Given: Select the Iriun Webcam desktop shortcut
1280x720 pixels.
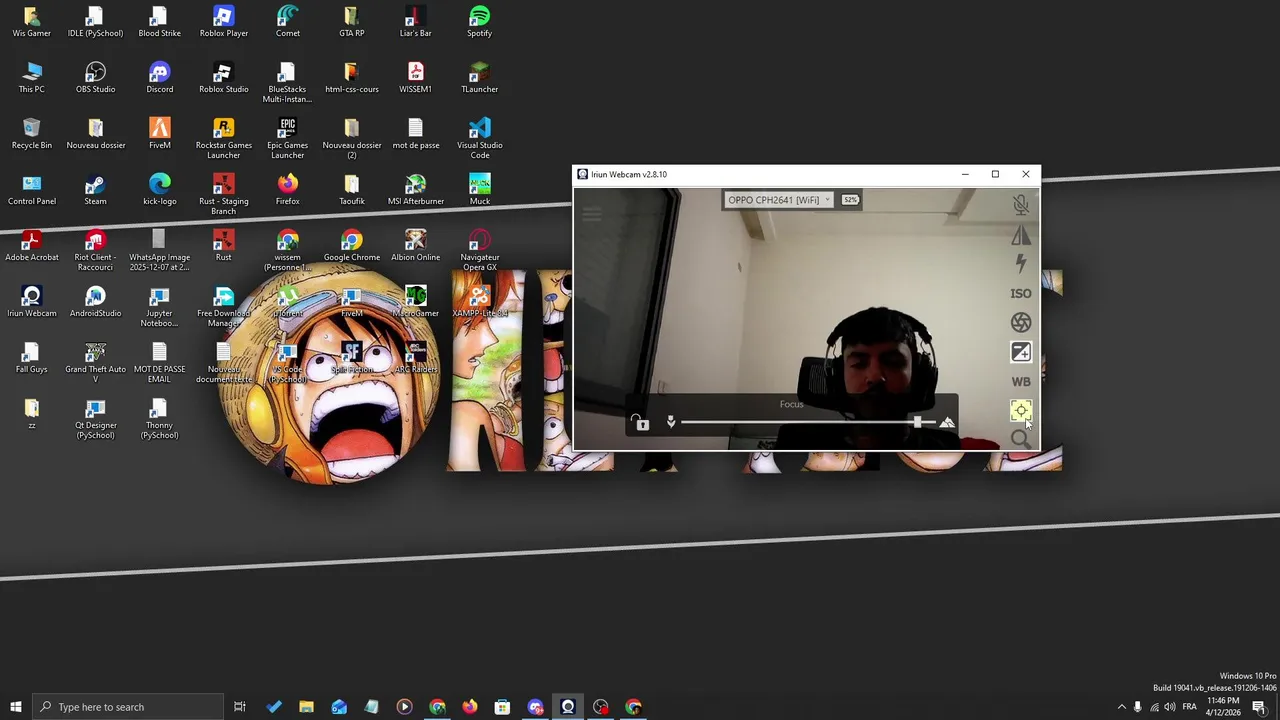Looking at the screenshot, I should pyautogui.click(x=31, y=302).
